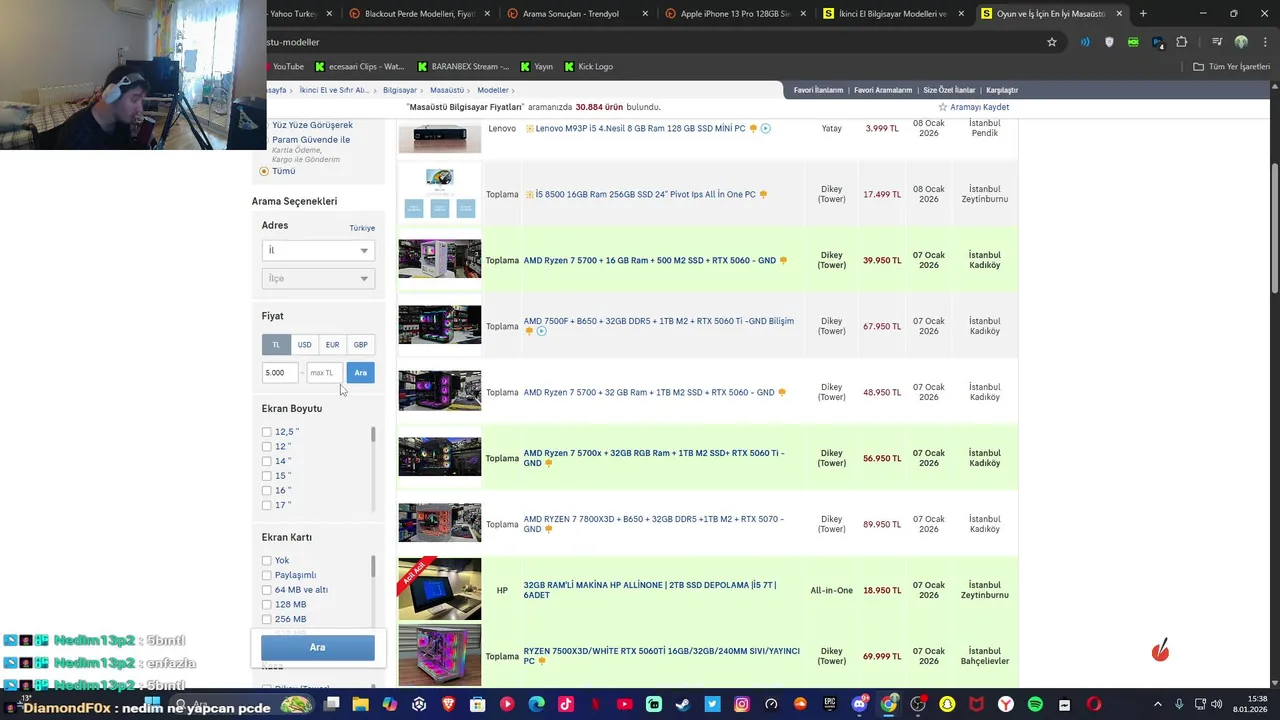Open the İl province dropdown
1280x720 pixels.
click(318, 250)
